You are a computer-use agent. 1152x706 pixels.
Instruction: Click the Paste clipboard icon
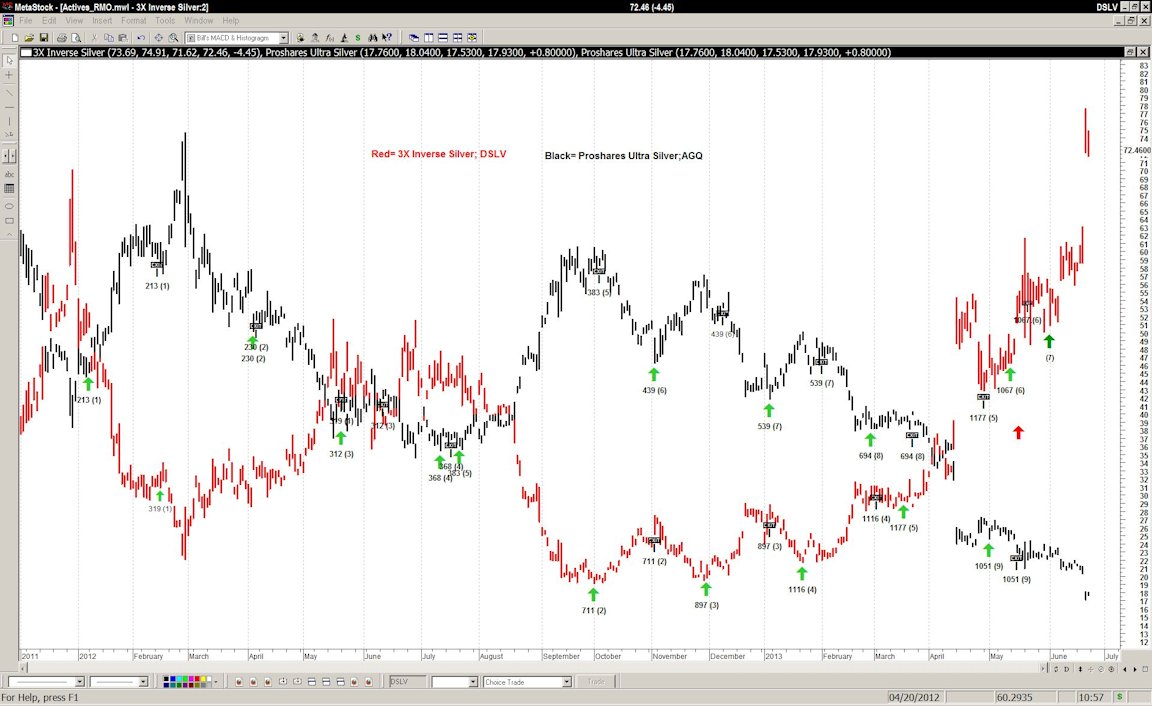click(x=123, y=37)
